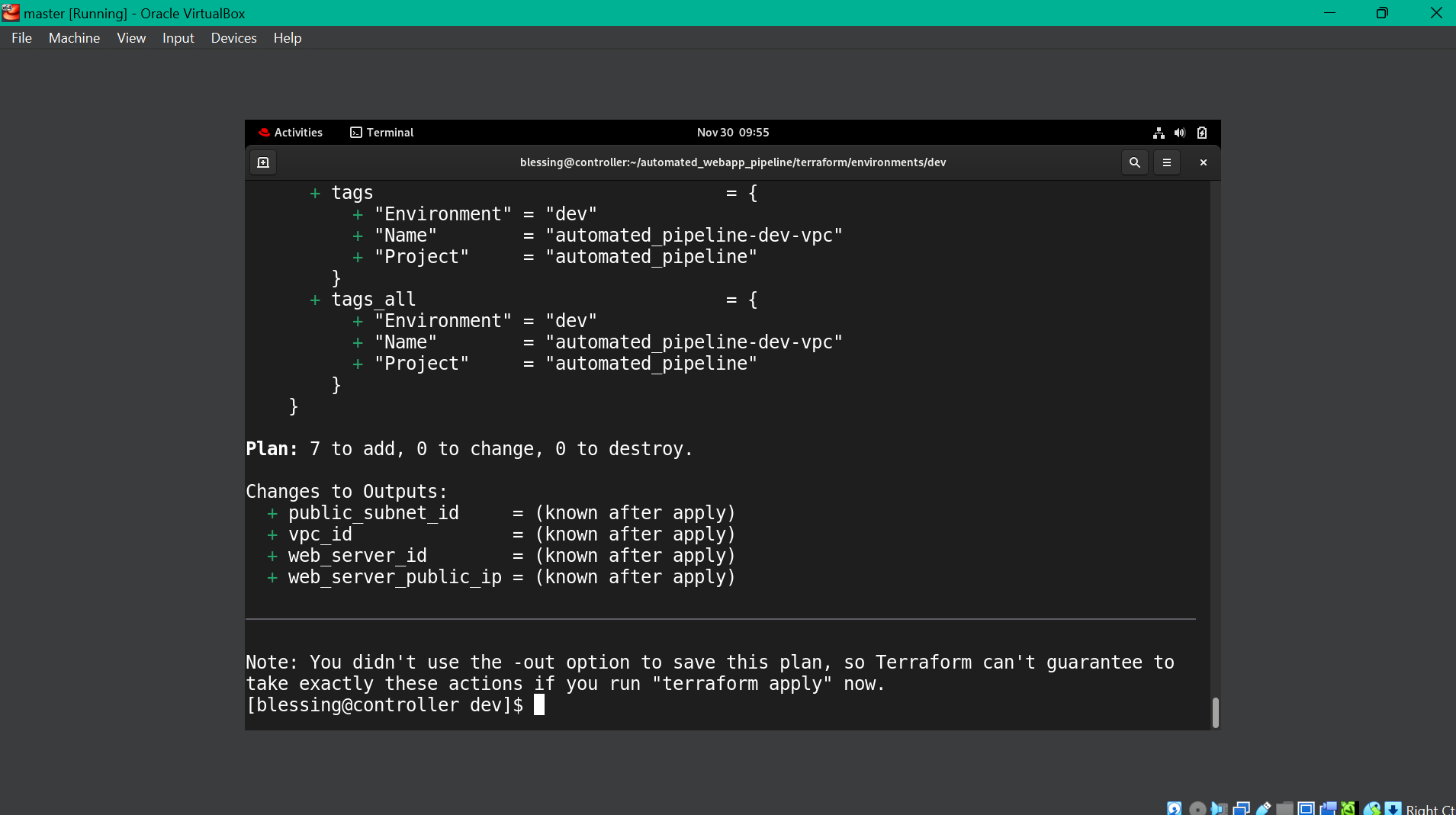Open a new terminal tab
Viewport: 1456px width, 815px height.
pos(262,162)
